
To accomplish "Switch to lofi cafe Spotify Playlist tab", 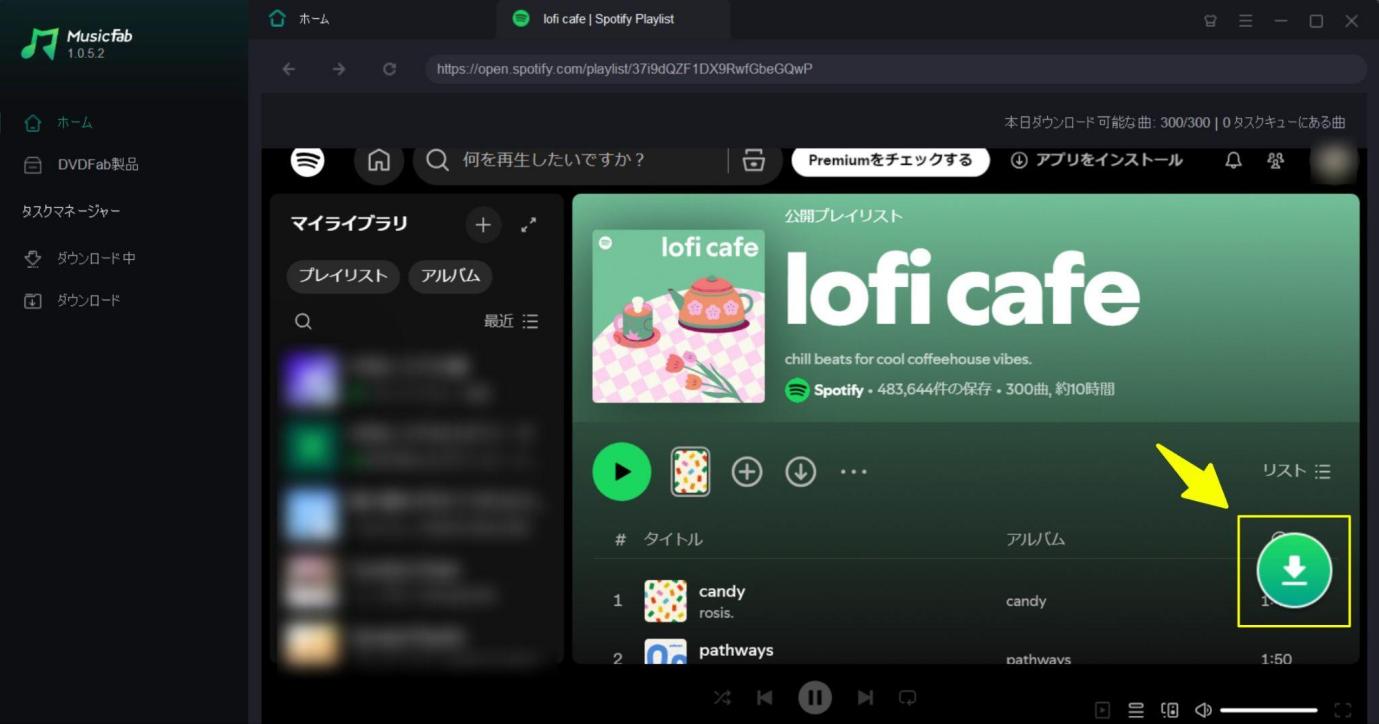I will tap(613, 19).
